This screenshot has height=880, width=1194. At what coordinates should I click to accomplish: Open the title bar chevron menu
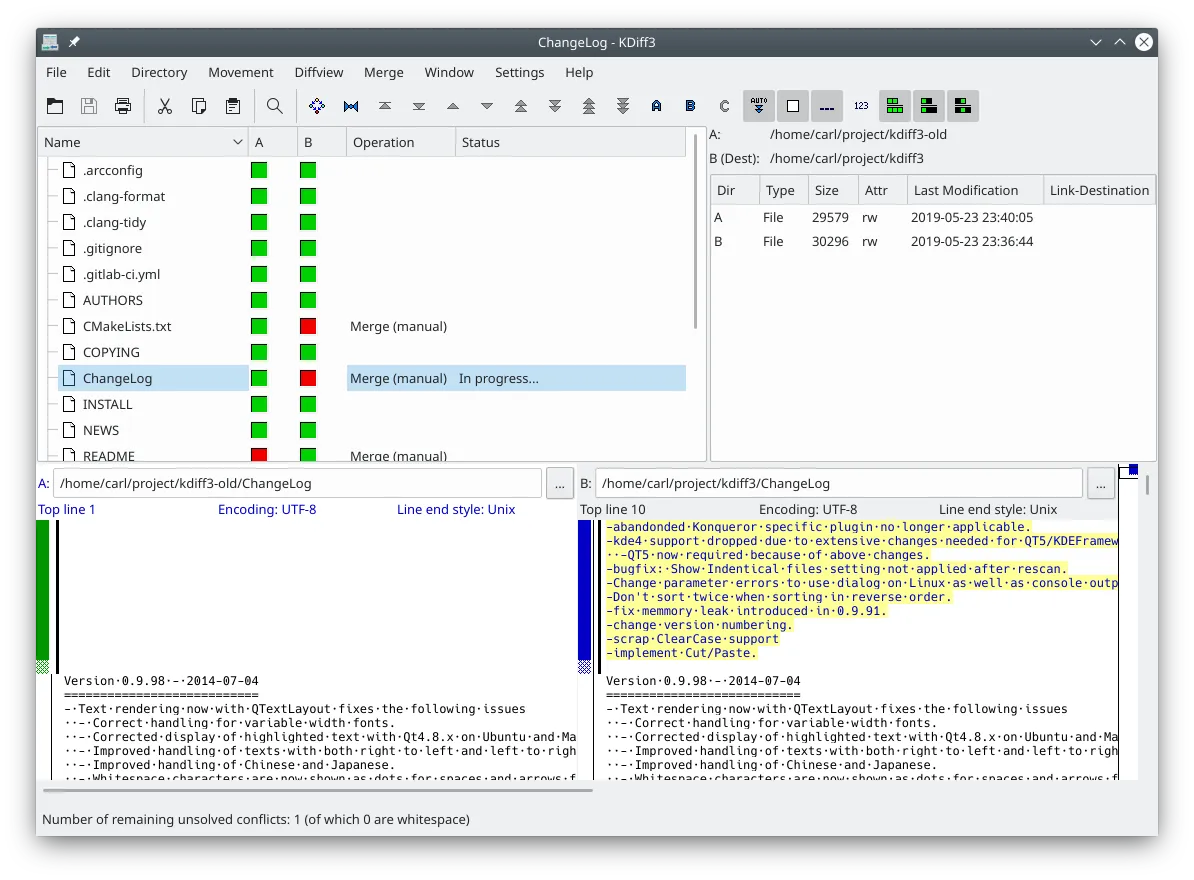tap(1096, 42)
